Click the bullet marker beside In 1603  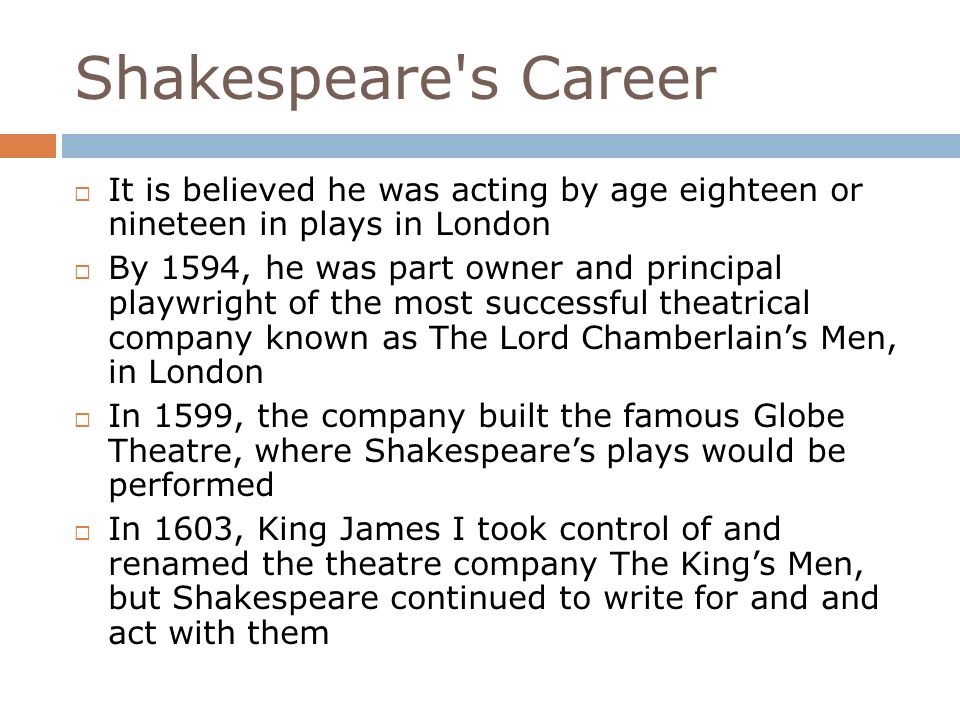[83, 533]
